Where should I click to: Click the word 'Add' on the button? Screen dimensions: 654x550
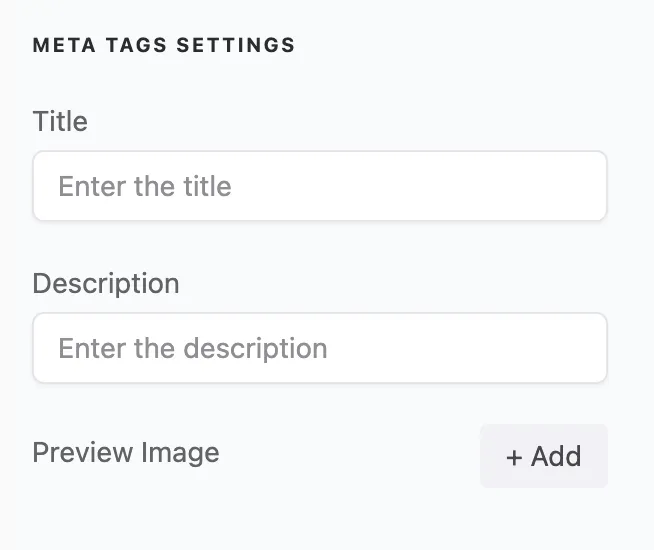point(556,457)
